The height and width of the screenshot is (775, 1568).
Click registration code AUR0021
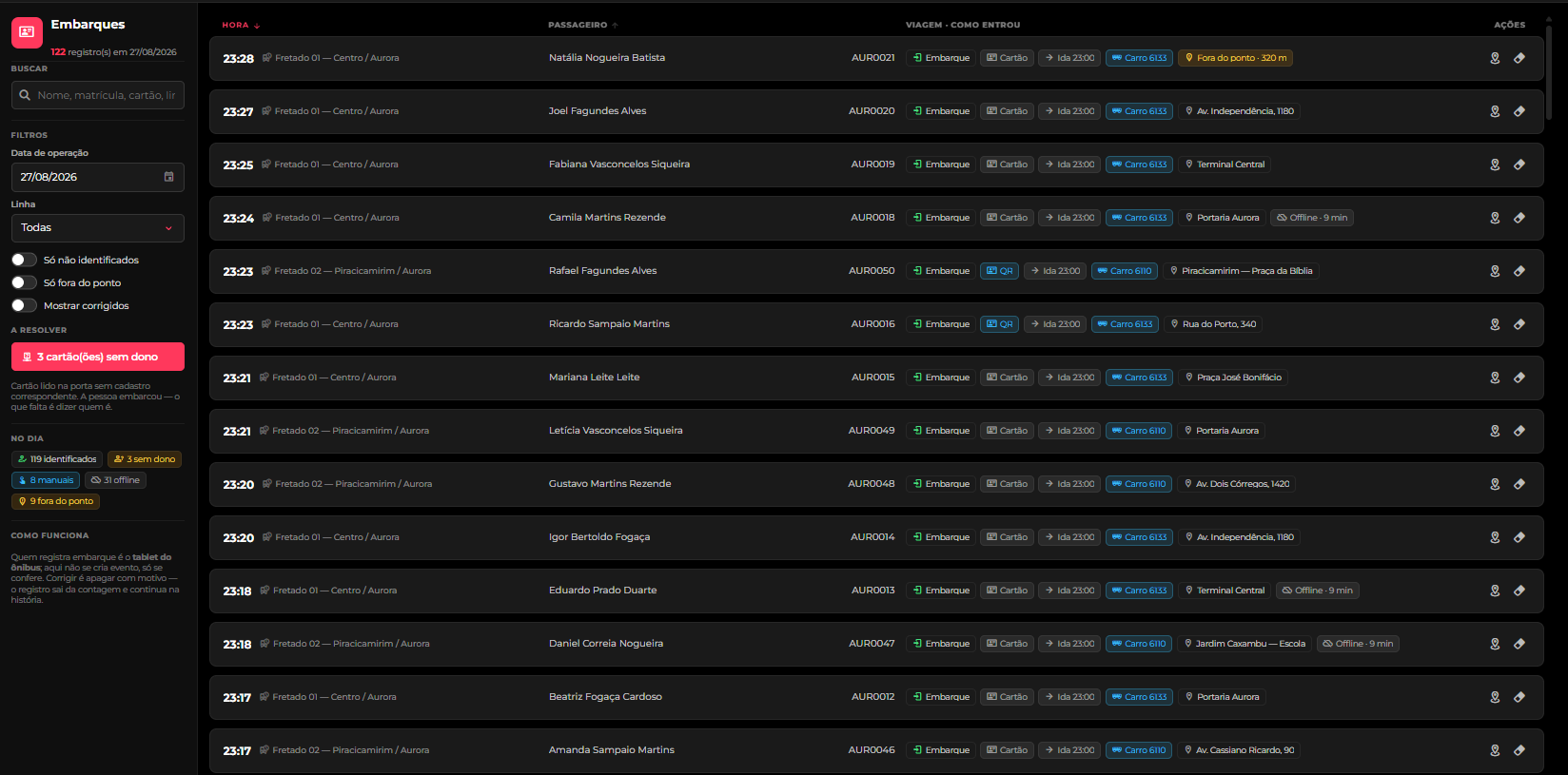(x=873, y=58)
